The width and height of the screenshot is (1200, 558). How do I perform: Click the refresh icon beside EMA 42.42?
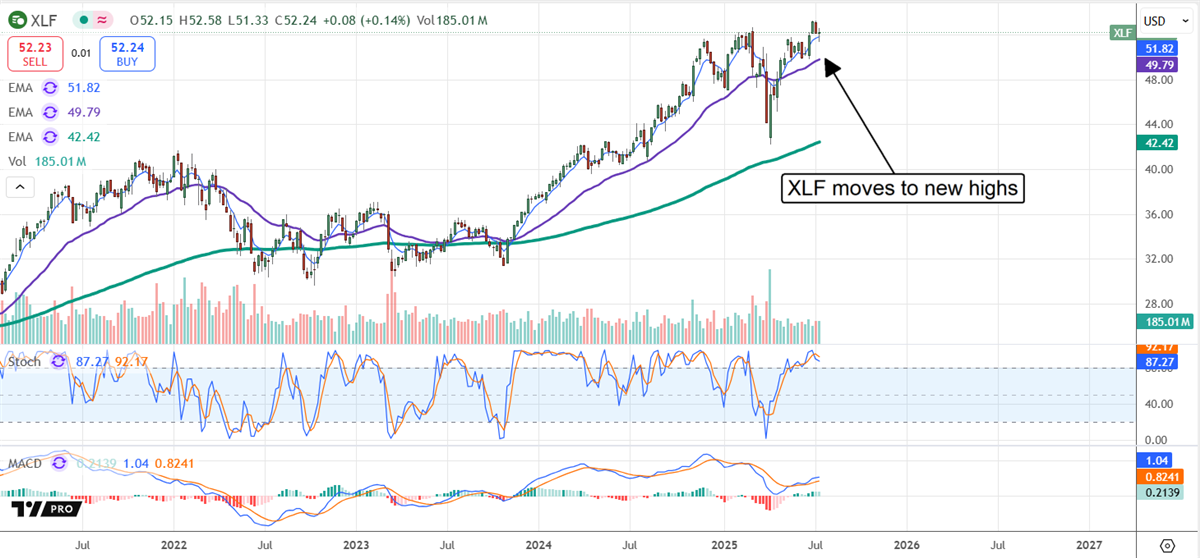coord(50,137)
